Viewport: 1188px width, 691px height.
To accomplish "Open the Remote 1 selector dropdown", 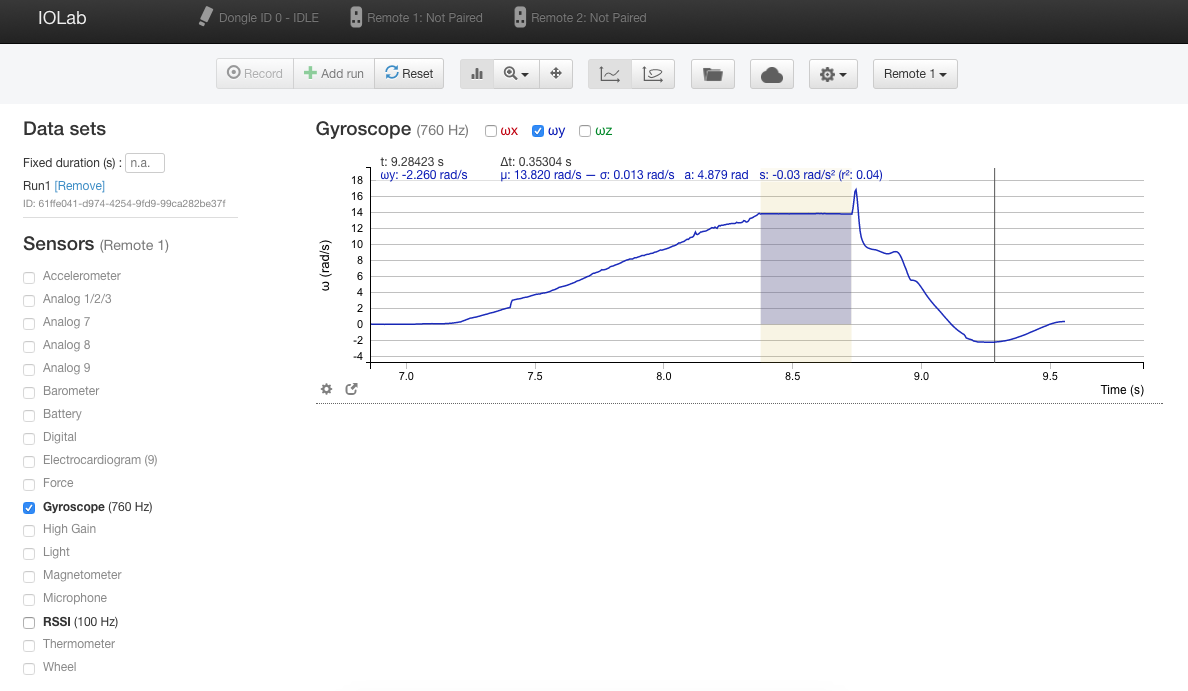I will tap(915, 73).
